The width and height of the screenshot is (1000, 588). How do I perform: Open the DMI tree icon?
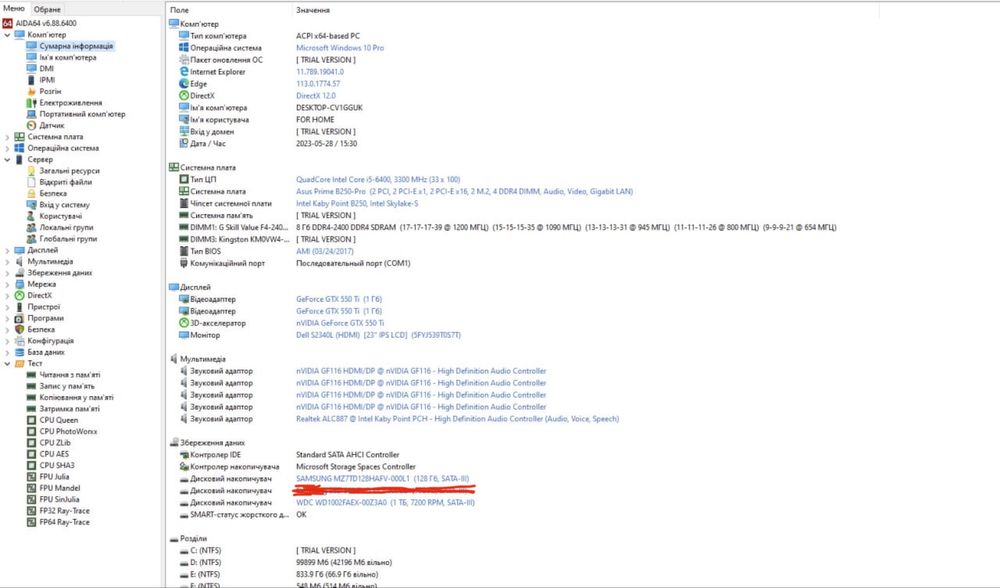click(x=31, y=68)
